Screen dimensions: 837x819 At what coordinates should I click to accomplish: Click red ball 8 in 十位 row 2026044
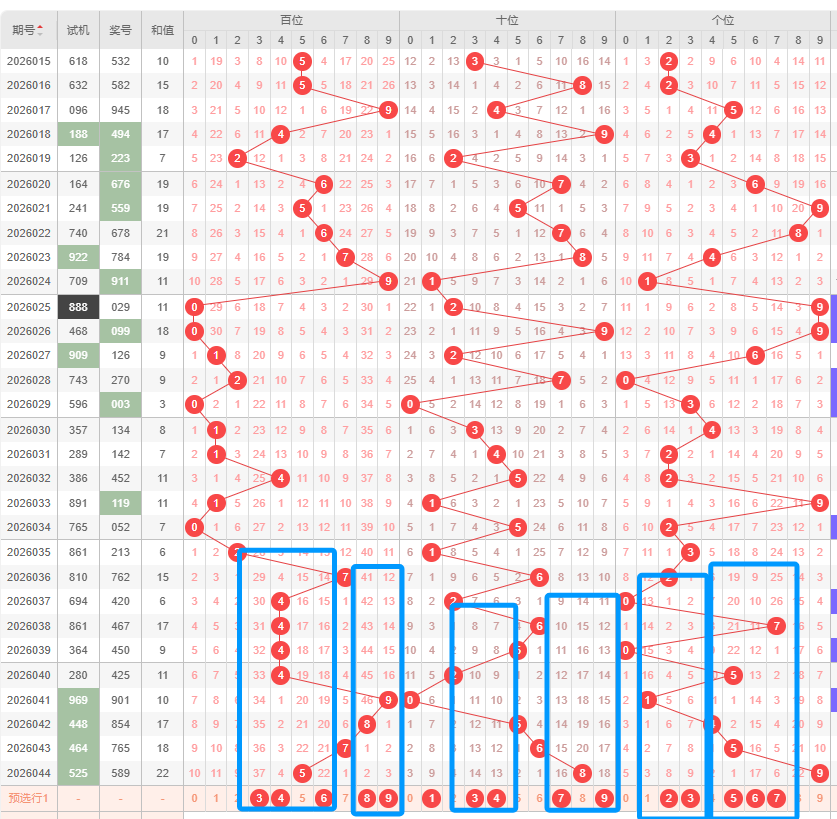[582, 772]
